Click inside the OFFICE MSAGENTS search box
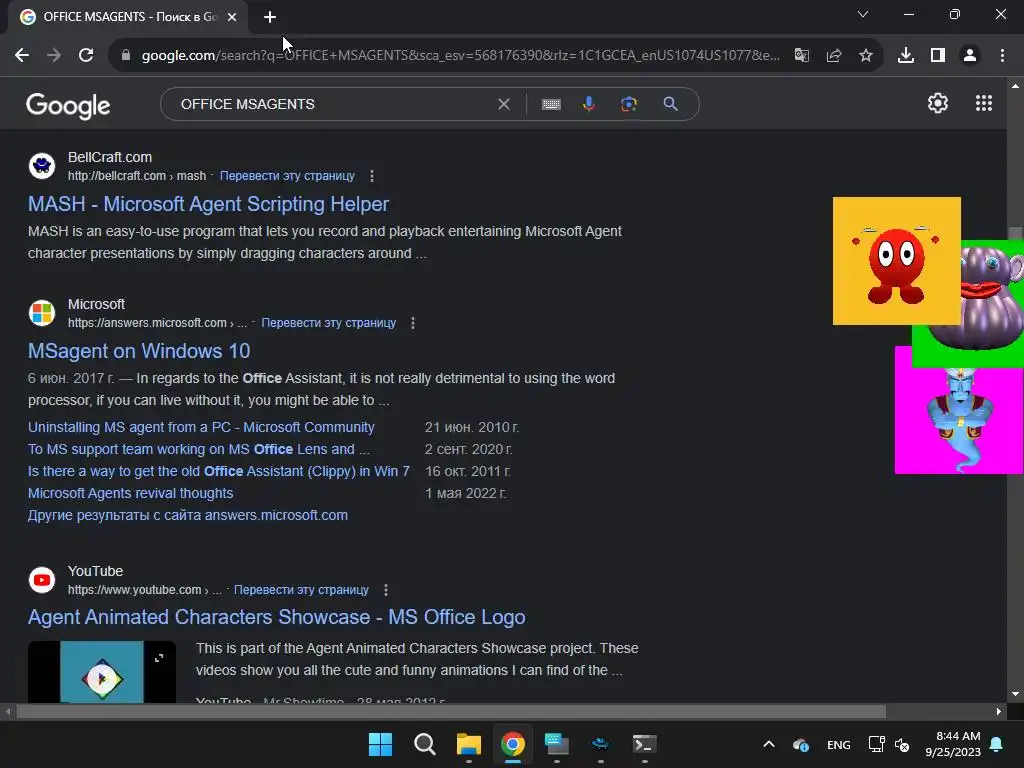 (x=333, y=104)
